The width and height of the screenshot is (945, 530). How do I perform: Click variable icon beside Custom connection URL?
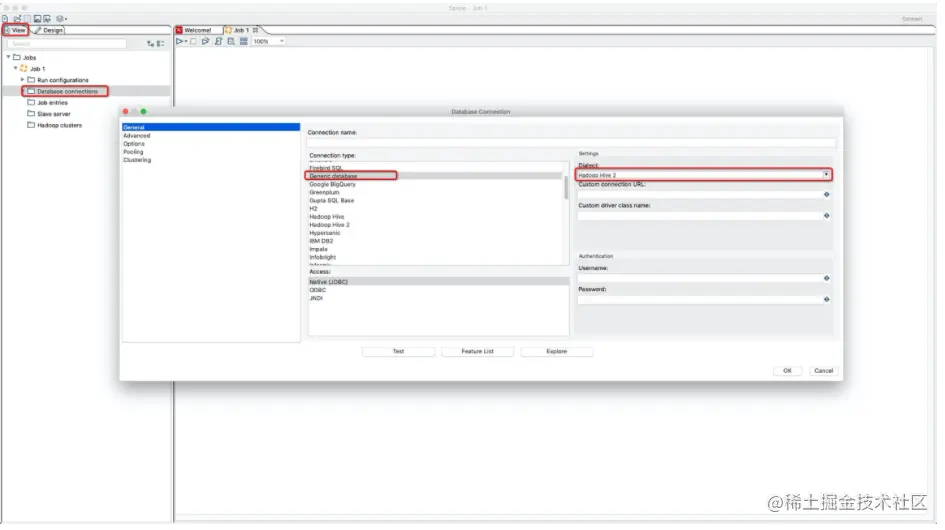coord(826,194)
